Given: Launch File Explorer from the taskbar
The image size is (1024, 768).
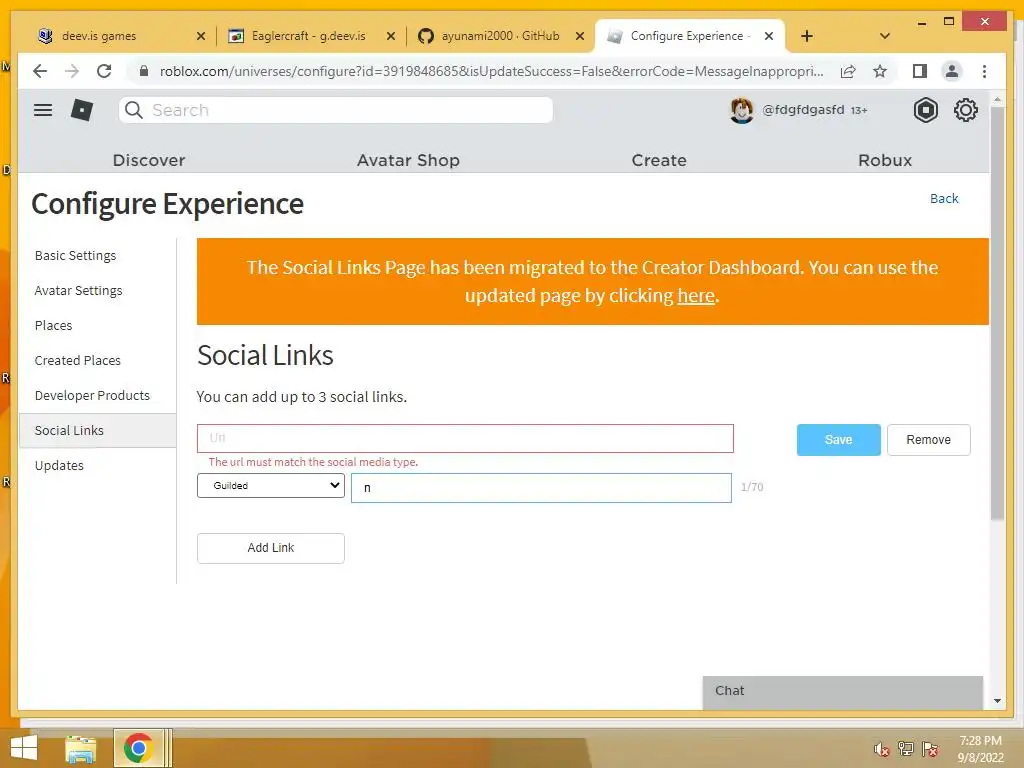Looking at the screenshot, I should (80, 749).
